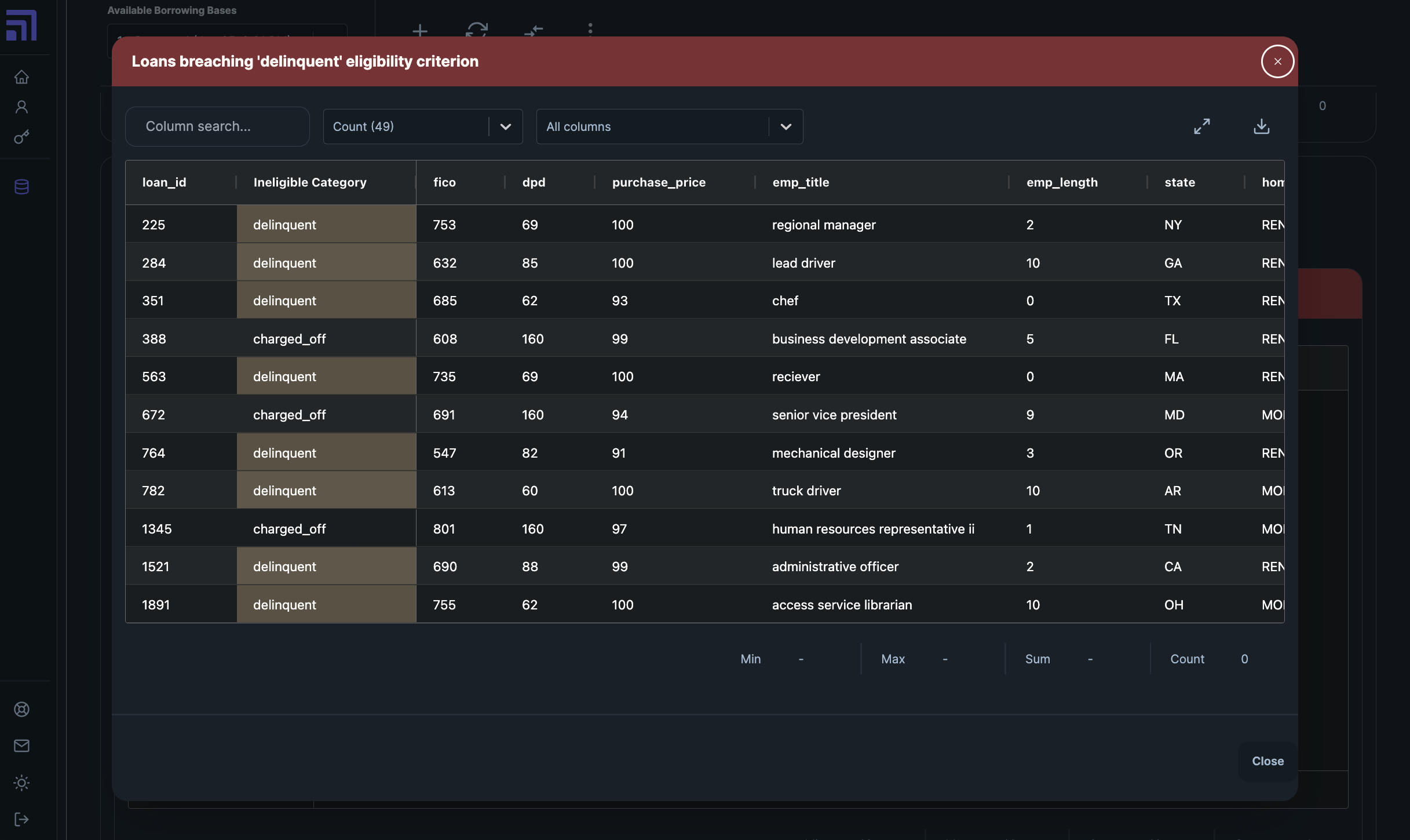Open the Count (49) dropdown
Screen dimensions: 1410x840
[422, 126]
